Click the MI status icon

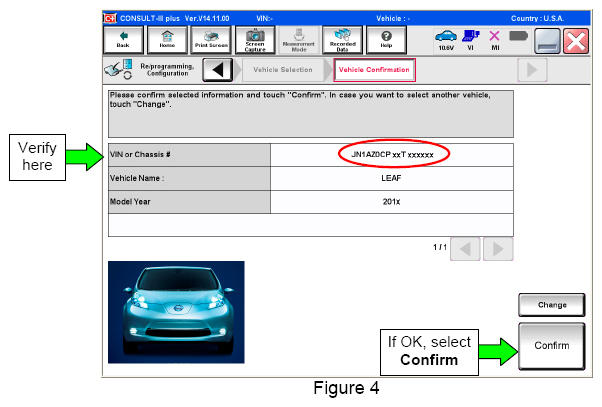coord(495,40)
